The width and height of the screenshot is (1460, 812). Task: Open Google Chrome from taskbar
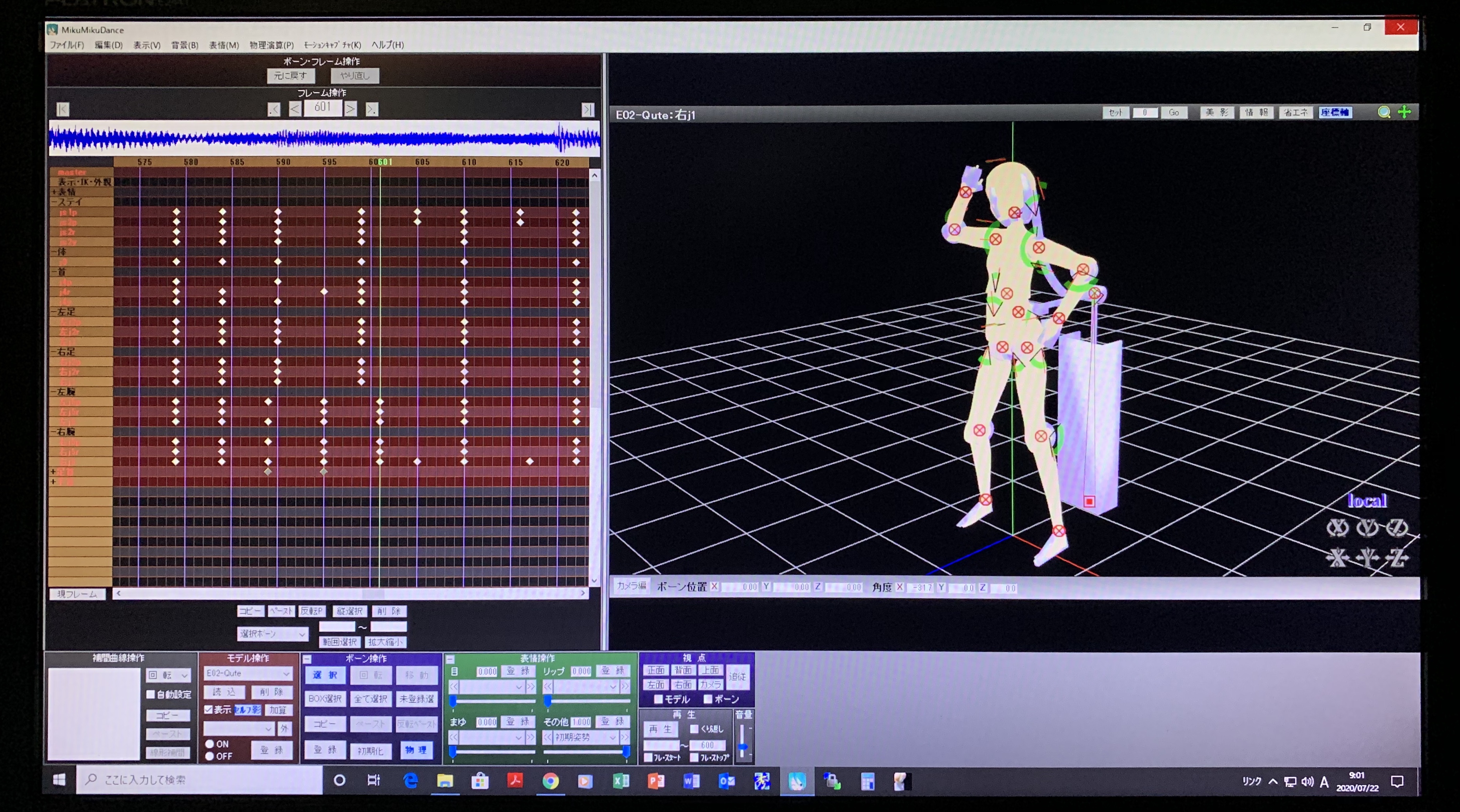click(550, 781)
